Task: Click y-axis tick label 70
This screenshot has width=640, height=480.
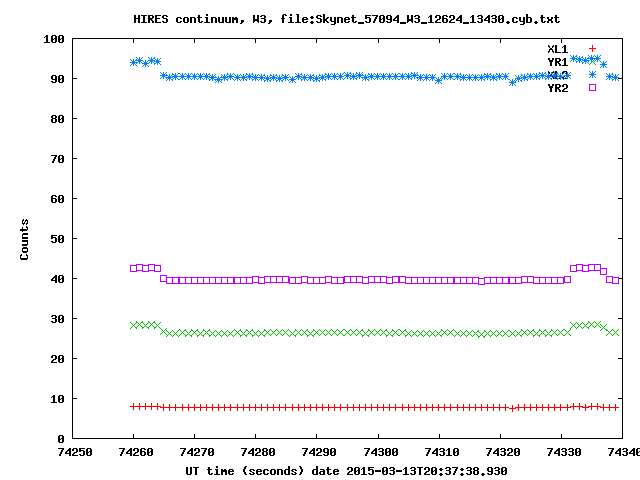Action: coord(58,159)
